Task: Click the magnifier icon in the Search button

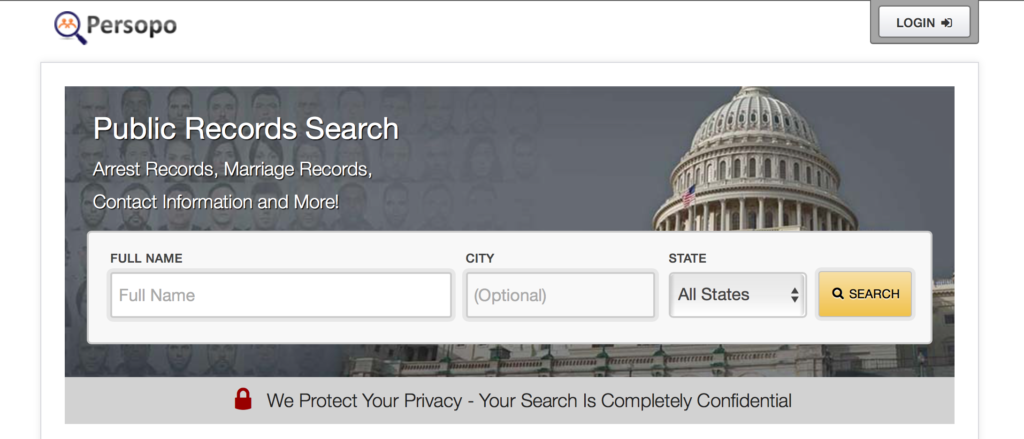Action: pos(838,294)
